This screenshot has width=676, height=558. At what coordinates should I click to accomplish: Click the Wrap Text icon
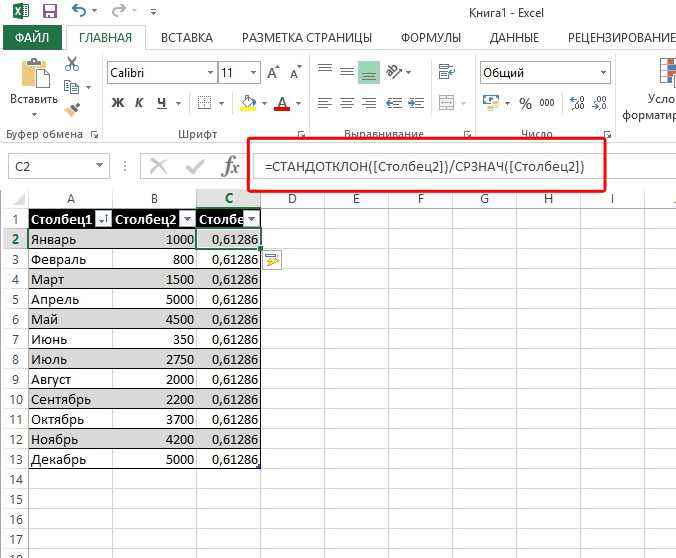pyautogui.click(x=447, y=72)
